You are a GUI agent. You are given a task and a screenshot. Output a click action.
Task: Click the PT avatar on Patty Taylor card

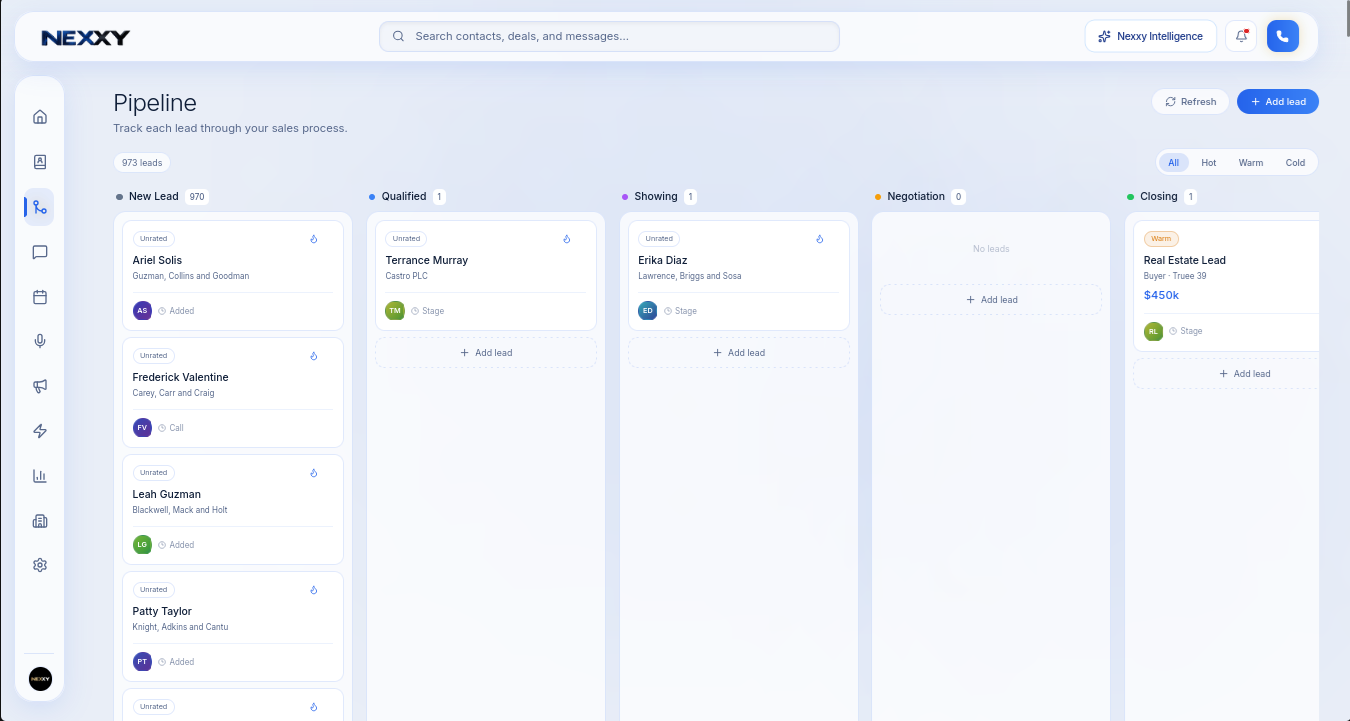point(143,662)
